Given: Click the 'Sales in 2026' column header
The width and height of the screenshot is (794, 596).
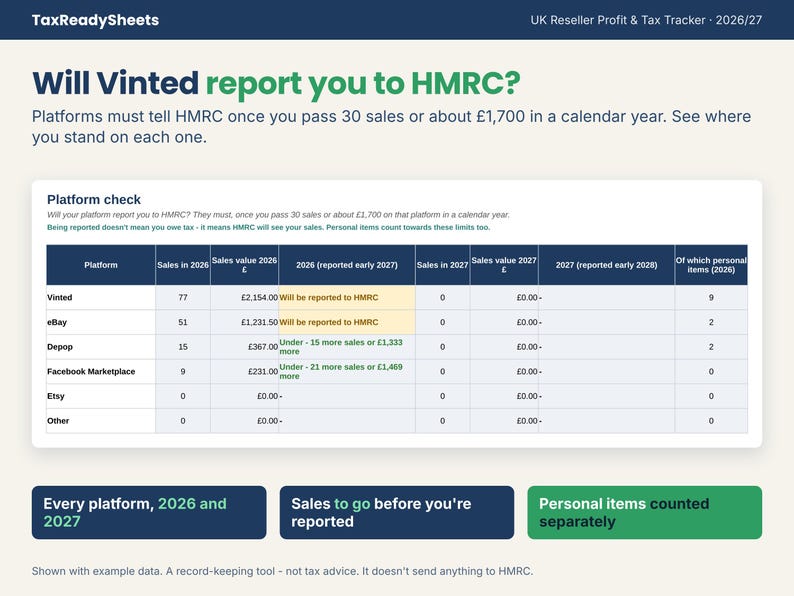Looking at the screenshot, I should [x=183, y=265].
